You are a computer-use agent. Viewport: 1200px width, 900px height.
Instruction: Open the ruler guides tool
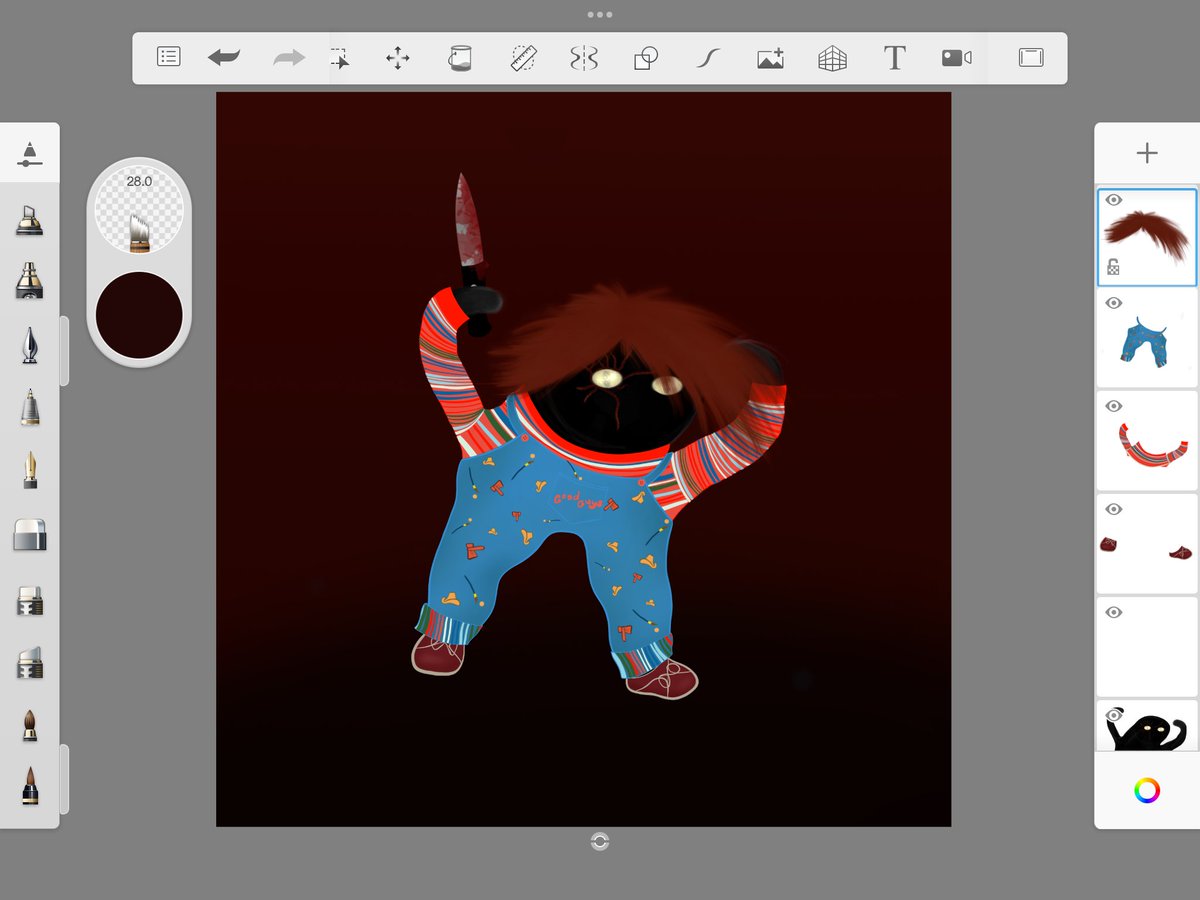click(x=522, y=58)
